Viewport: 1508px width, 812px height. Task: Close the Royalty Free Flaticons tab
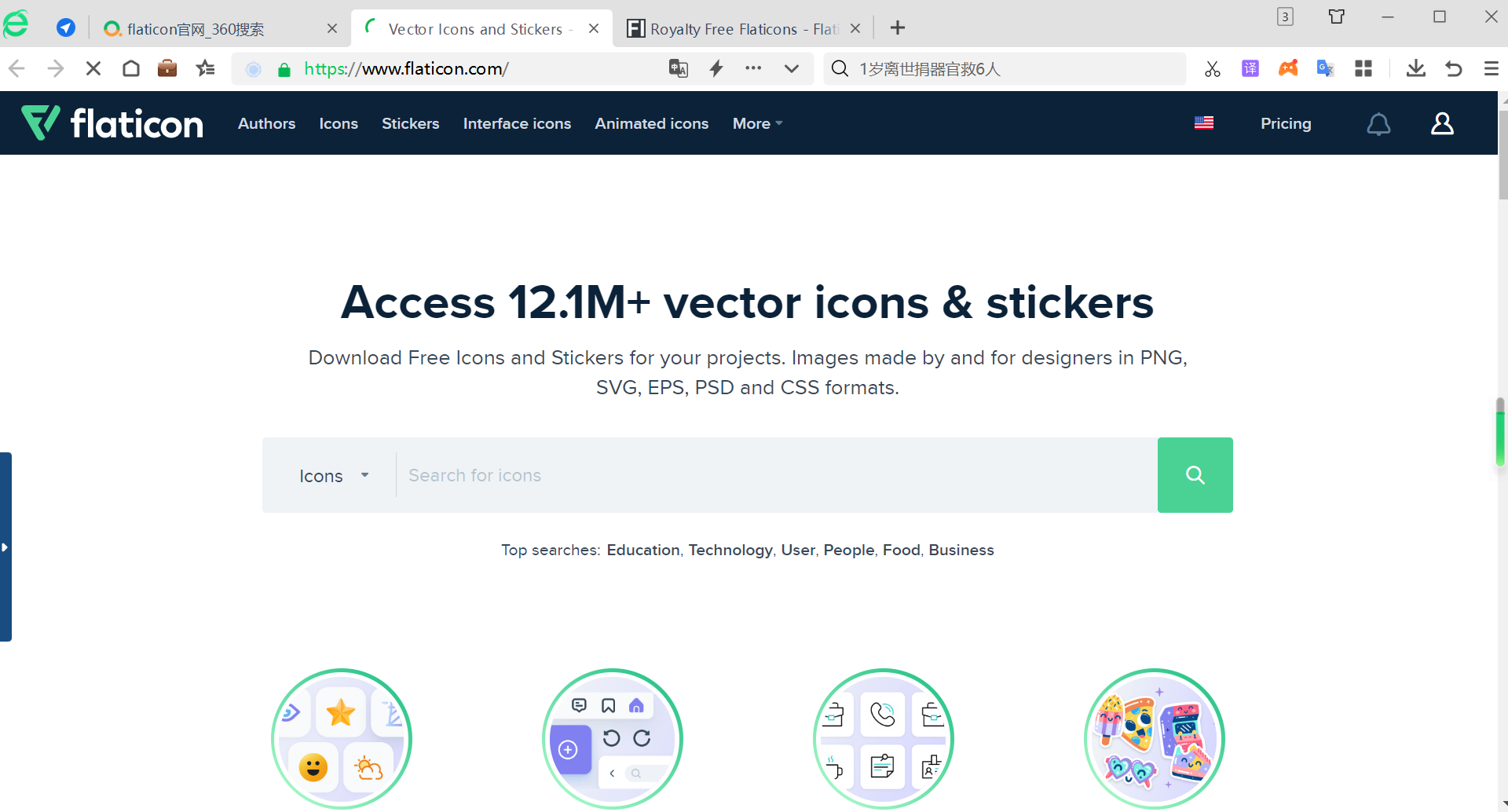[855, 28]
